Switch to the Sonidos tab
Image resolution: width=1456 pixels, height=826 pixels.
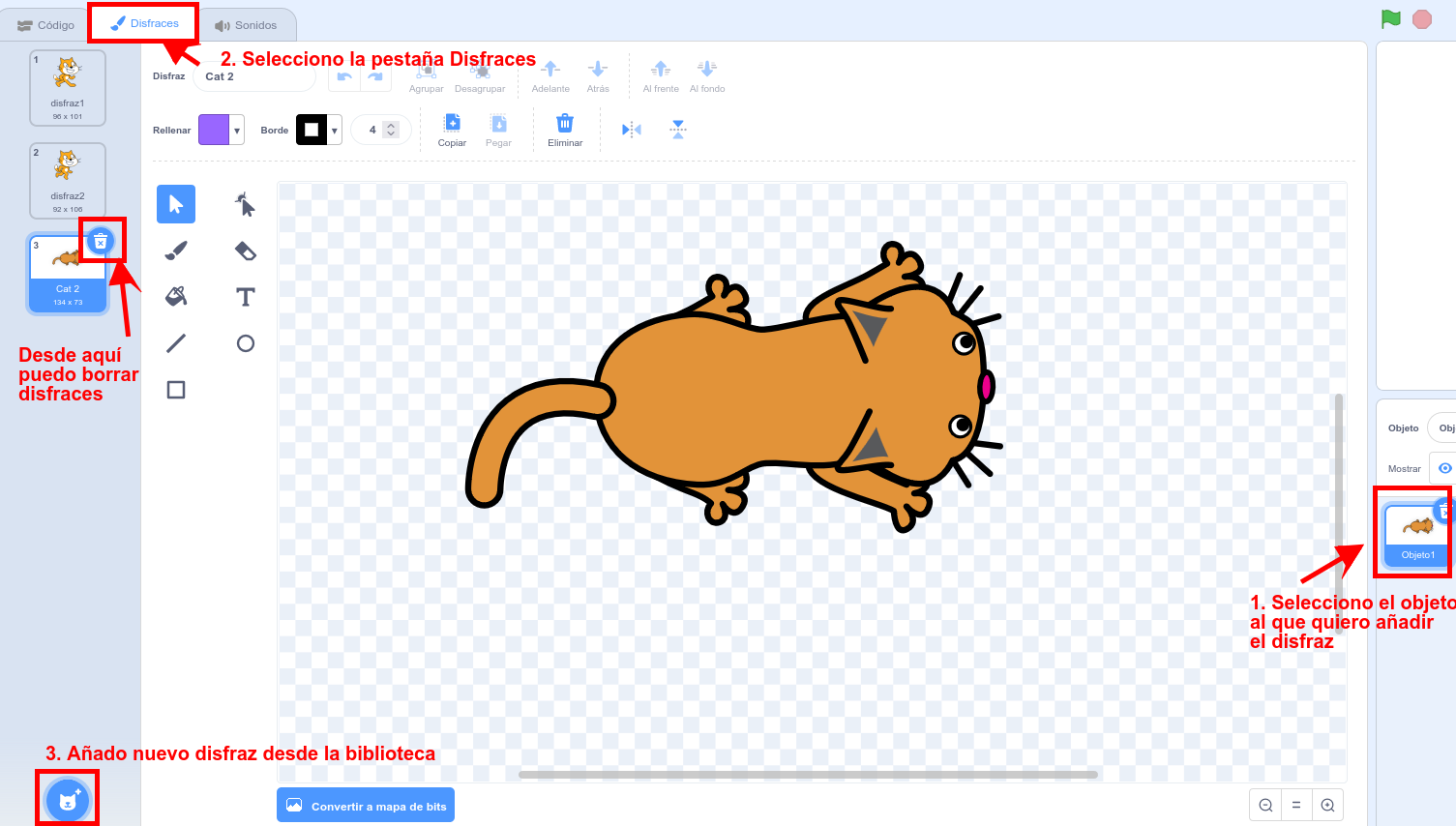click(246, 25)
